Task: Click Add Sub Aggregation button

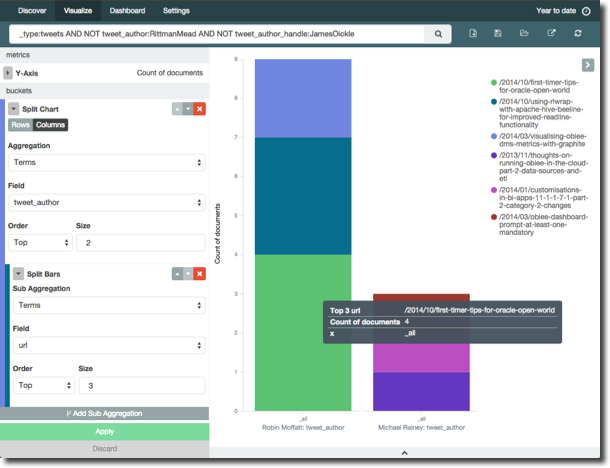Action: tap(104, 413)
